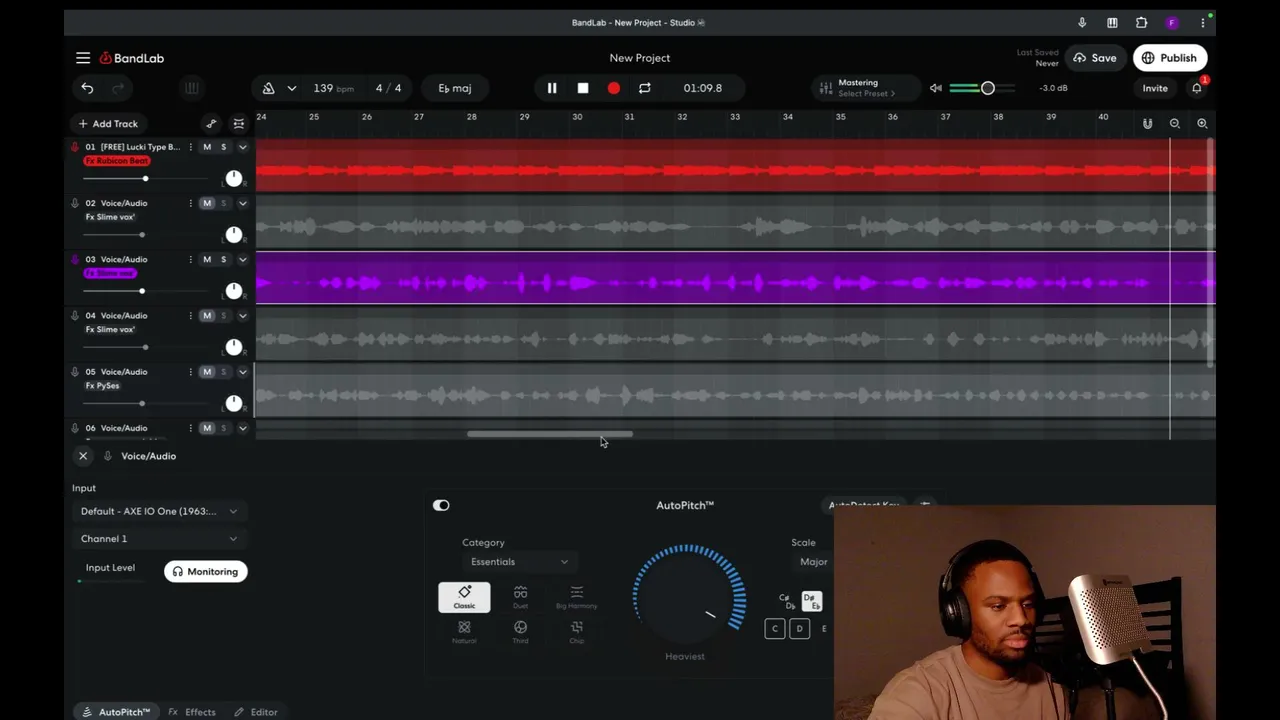
Task: Pause playback
Action: (552, 88)
